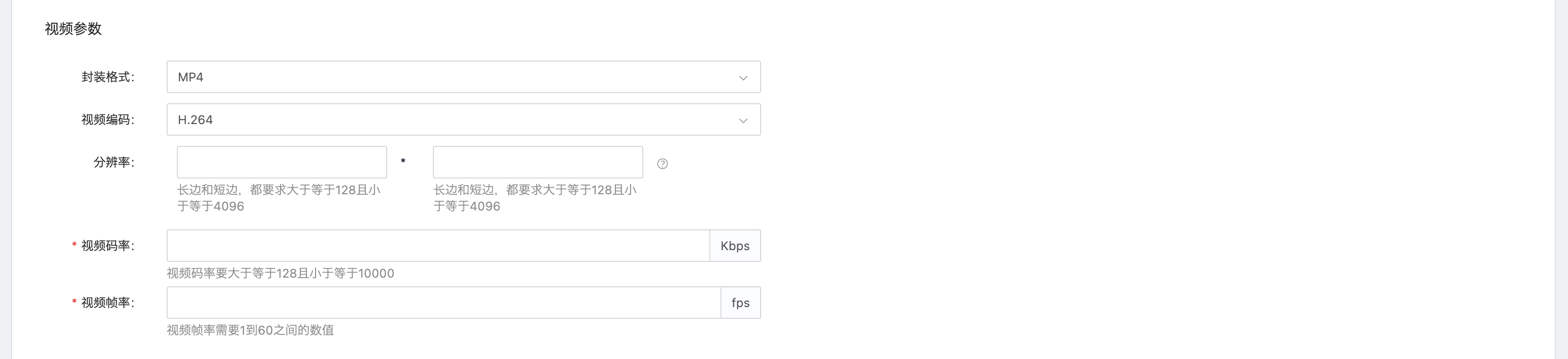
Task: Focus the 视频码率 input field
Action: [438, 246]
